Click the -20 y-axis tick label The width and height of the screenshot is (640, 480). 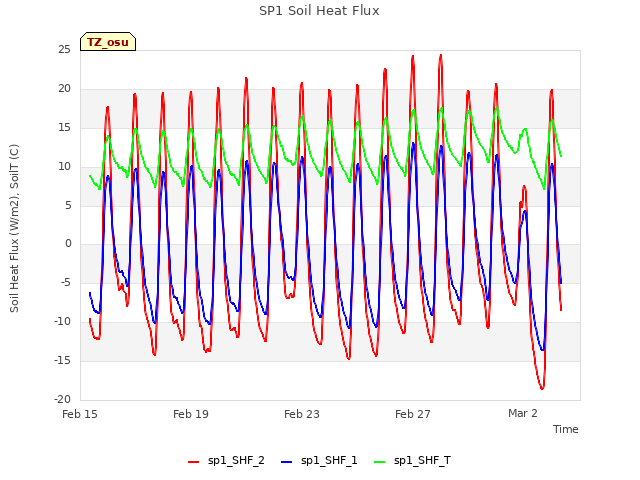(62, 400)
